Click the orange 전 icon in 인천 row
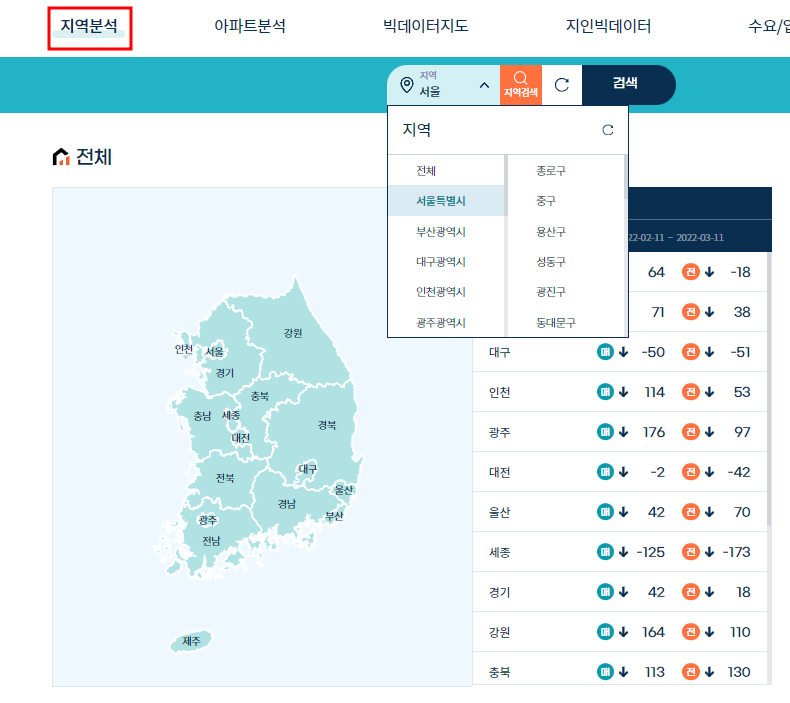Screen dimensions: 790x703 point(691,392)
